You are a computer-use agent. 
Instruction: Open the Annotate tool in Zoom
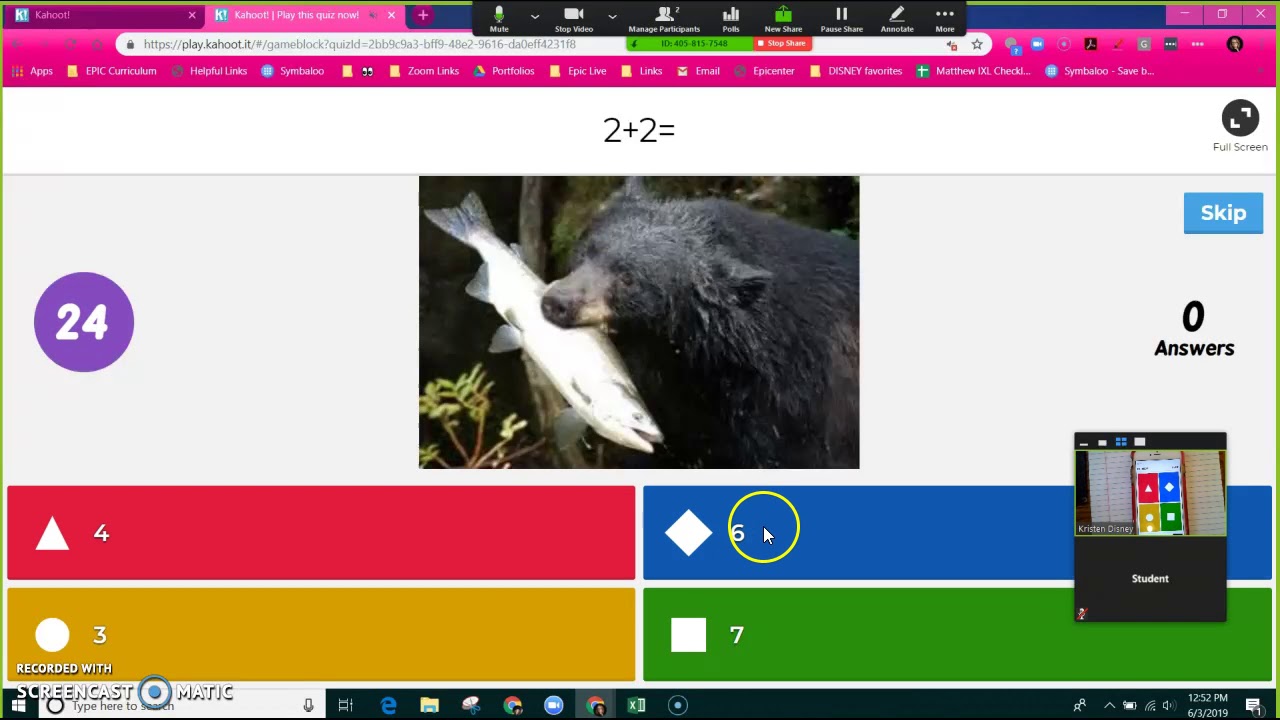[897, 18]
